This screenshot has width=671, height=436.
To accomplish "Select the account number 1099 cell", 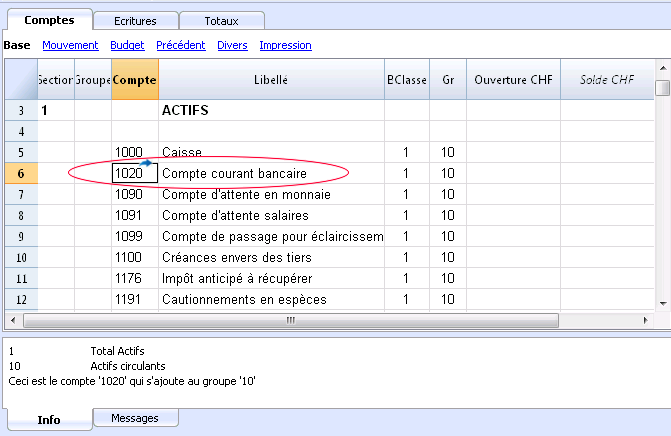I will coord(135,236).
